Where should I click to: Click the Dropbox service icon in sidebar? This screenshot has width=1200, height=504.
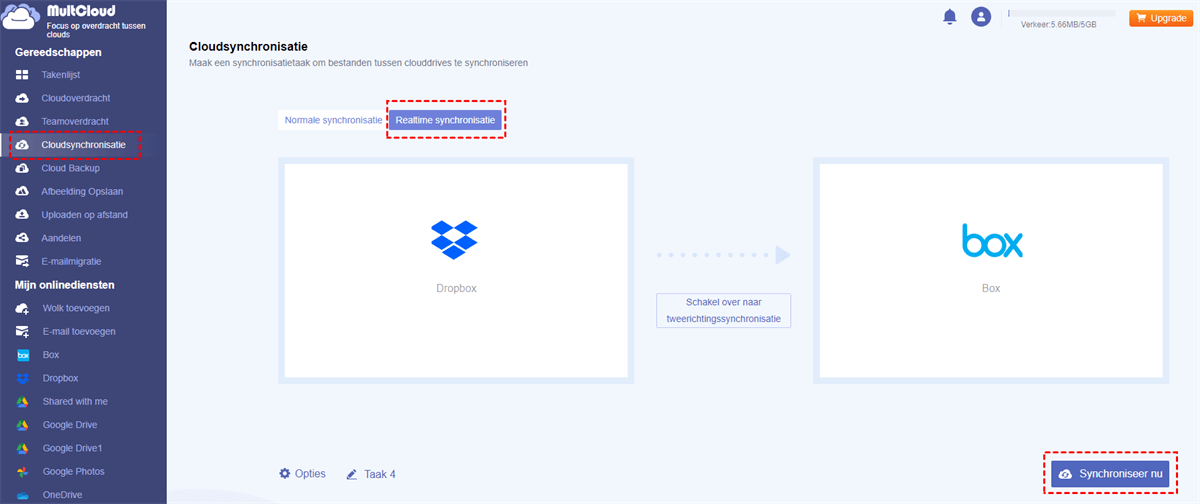pyautogui.click(x=22, y=378)
